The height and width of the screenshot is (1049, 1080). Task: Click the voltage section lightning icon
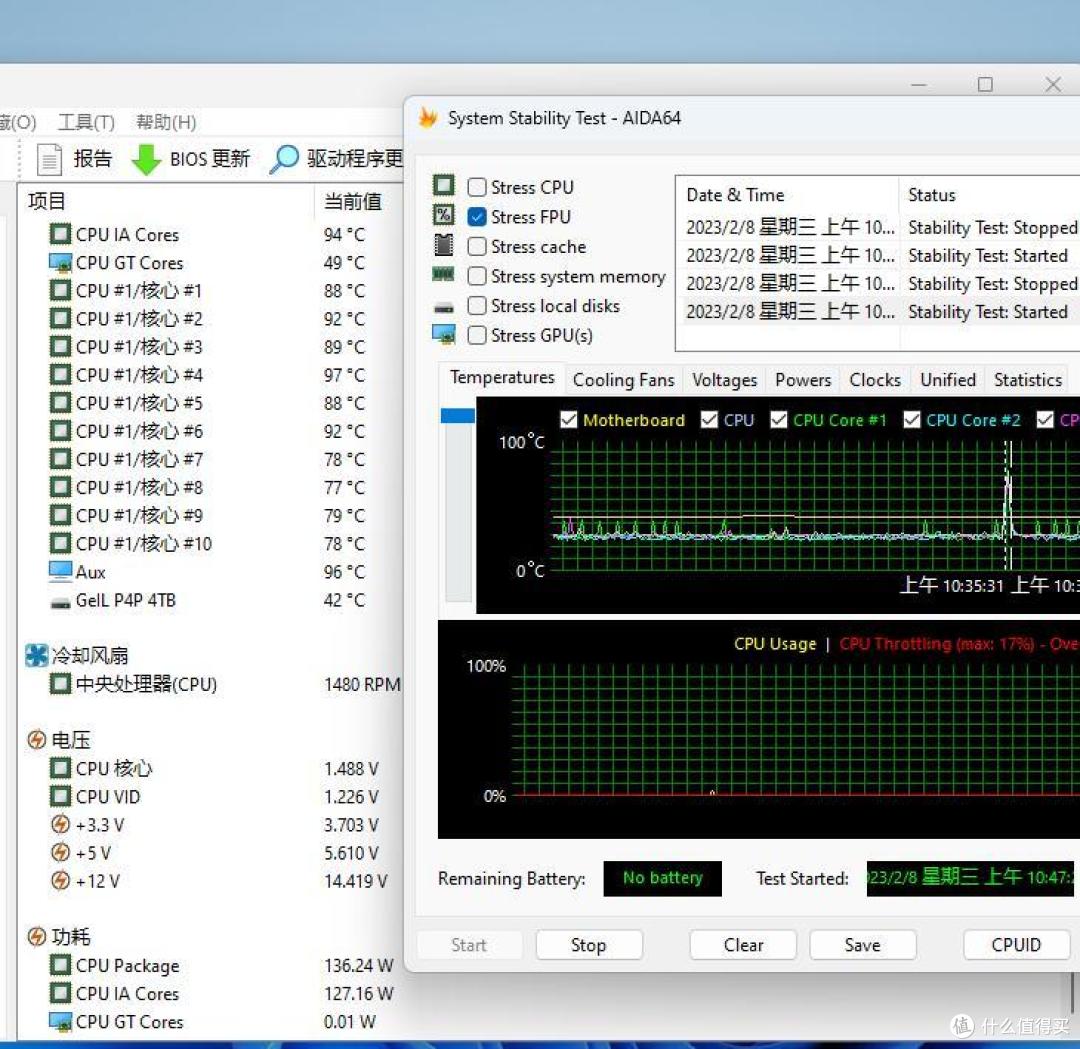point(37,740)
